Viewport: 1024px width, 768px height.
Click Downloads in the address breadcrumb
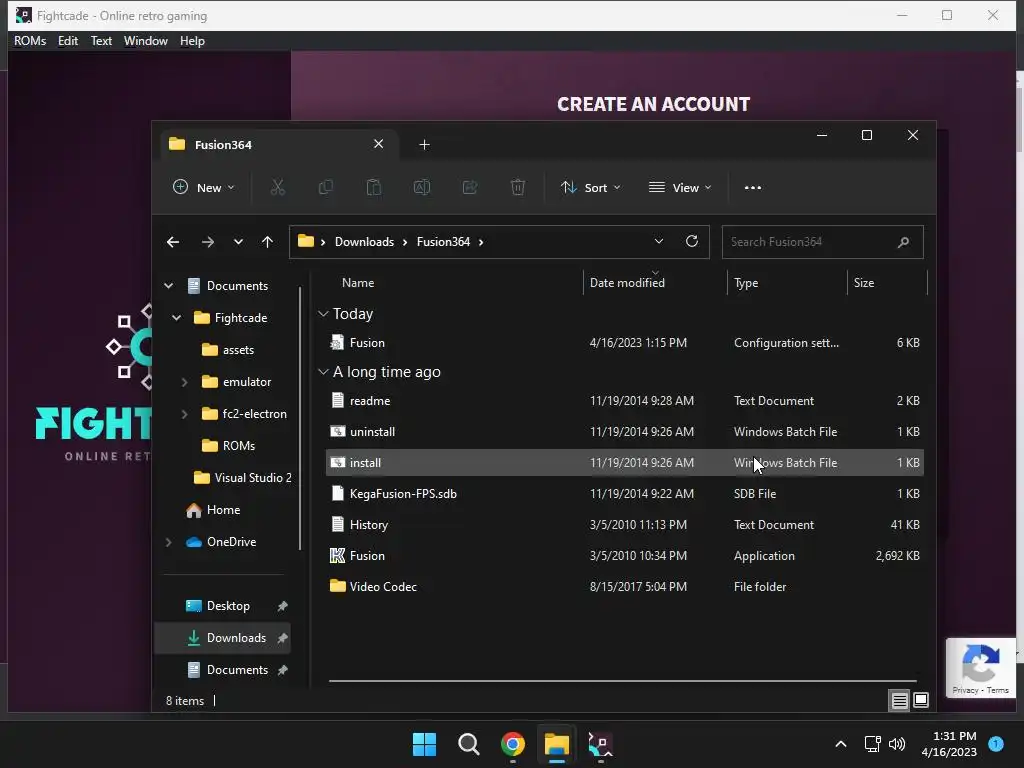(x=364, y=242)
